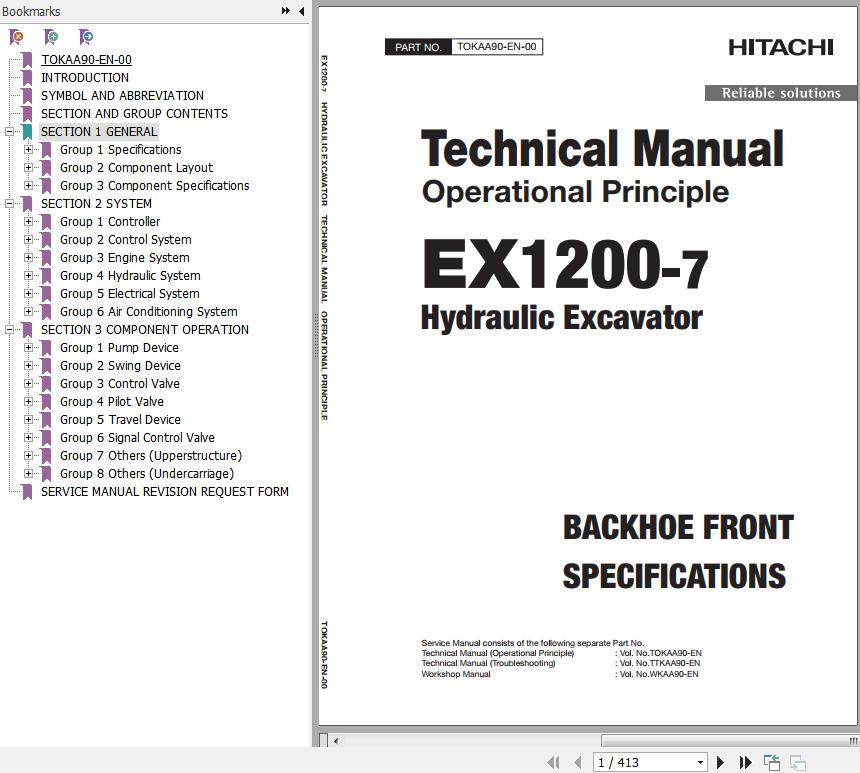The image size is (860, 773).
Task: Expand Group 1 Specifications bookmark
Action: (29, 150)
